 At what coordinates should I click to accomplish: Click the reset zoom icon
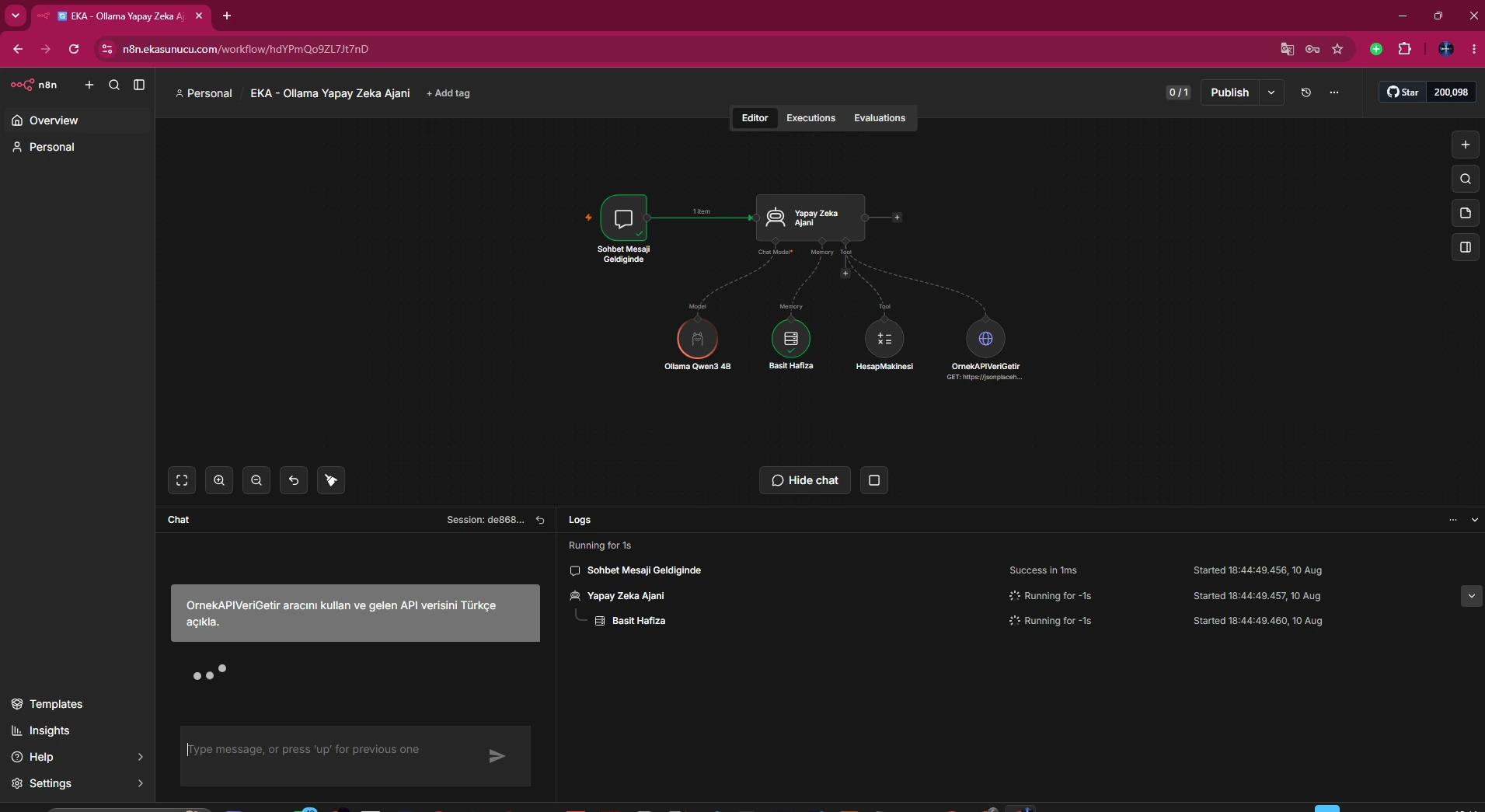point(294,480)
